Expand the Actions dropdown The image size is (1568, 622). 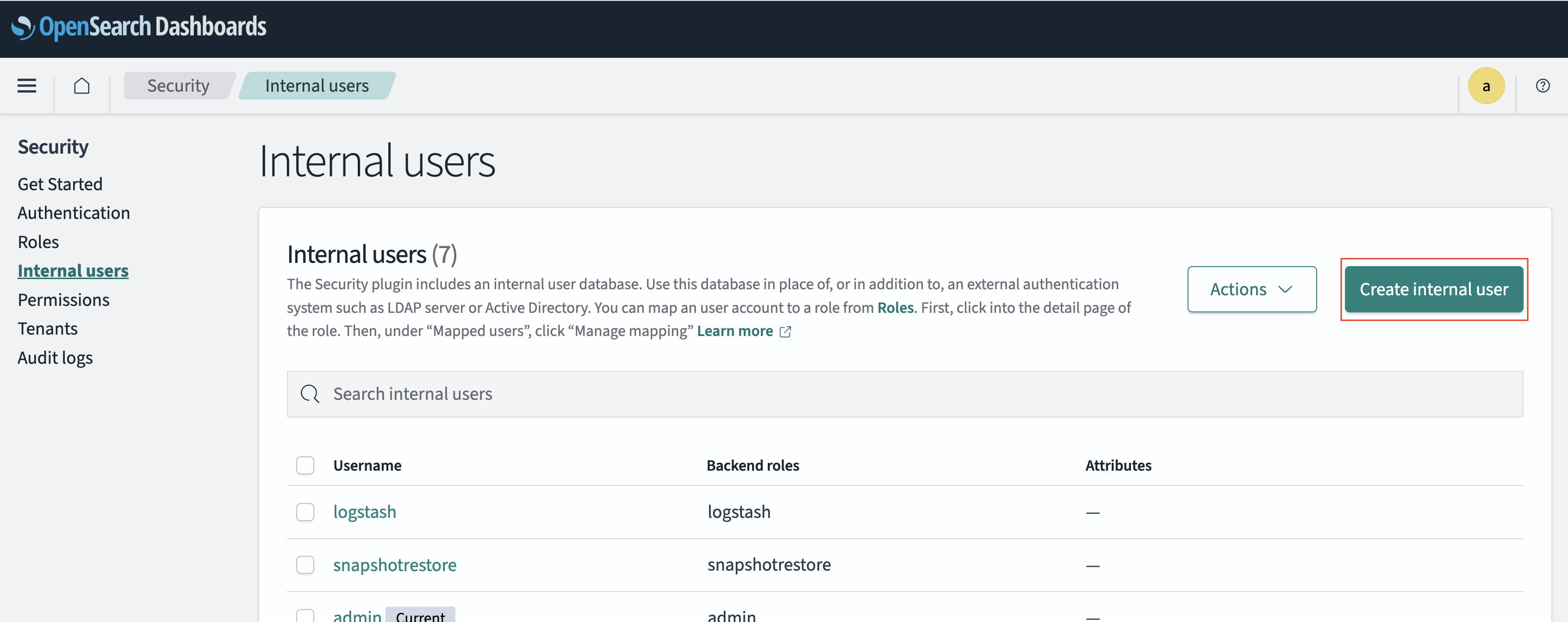pos(1251,289)
